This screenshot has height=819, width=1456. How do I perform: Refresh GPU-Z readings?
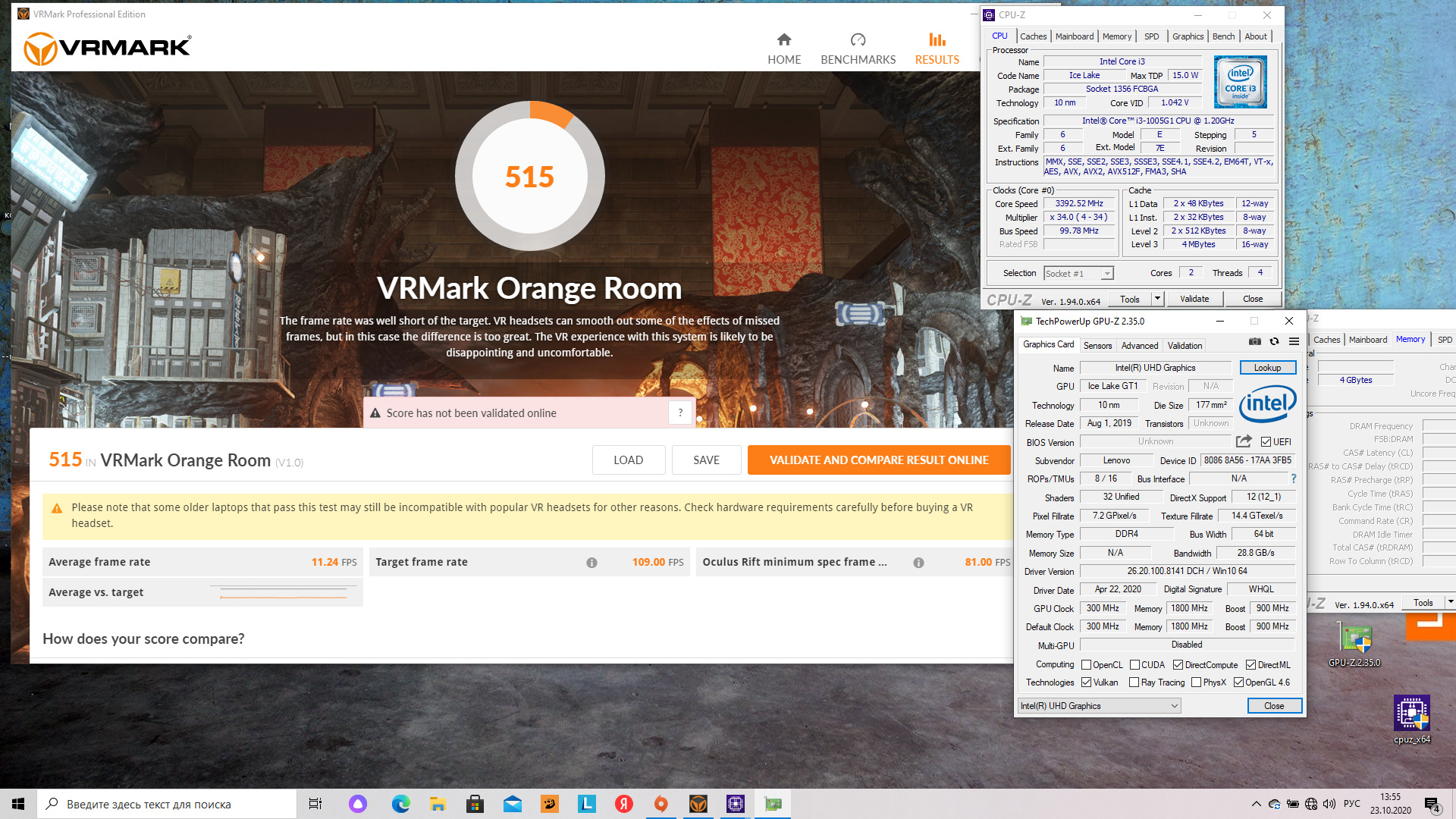[x=1275, y=341]
